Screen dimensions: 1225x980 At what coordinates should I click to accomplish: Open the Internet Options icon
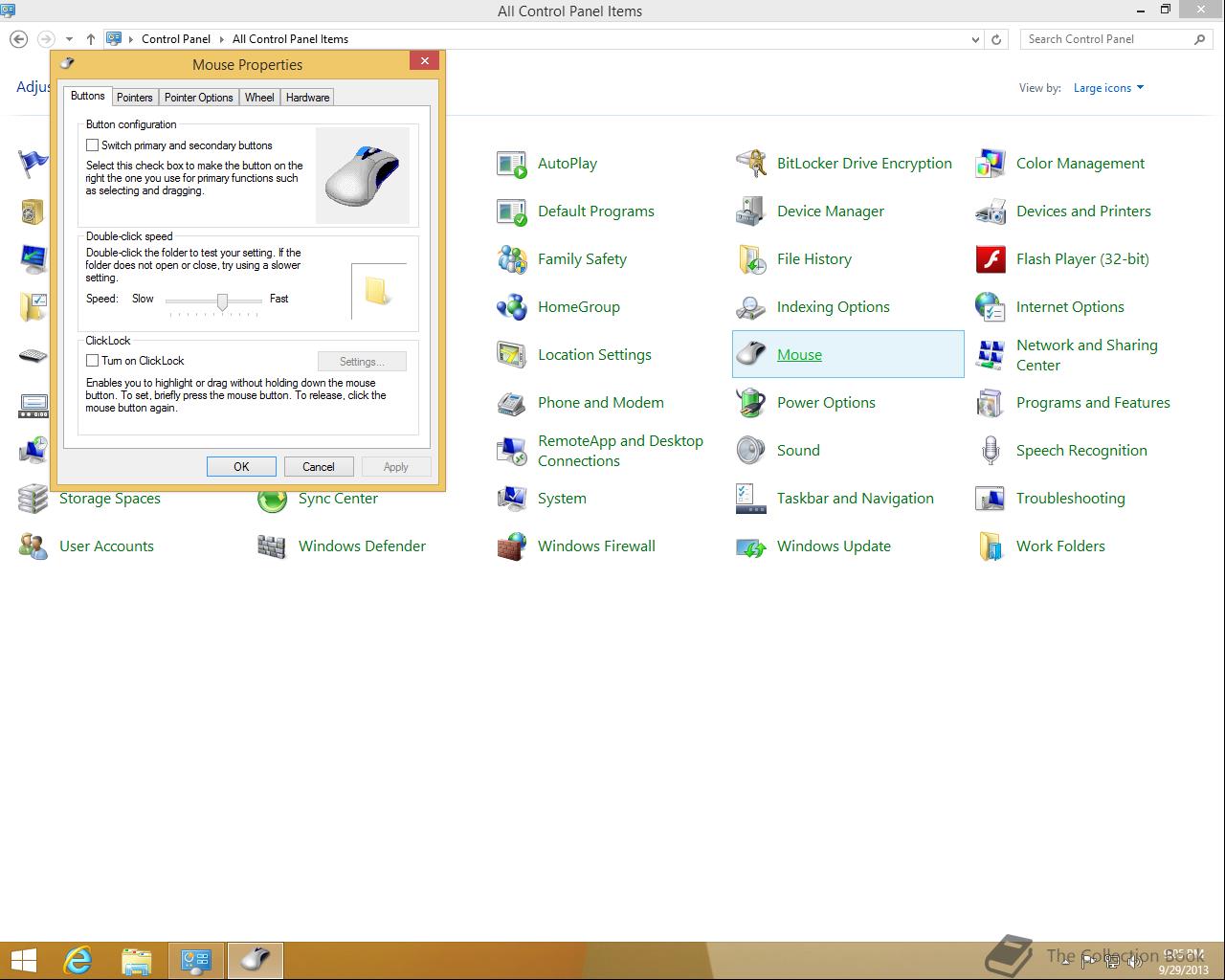click(991, 307)
